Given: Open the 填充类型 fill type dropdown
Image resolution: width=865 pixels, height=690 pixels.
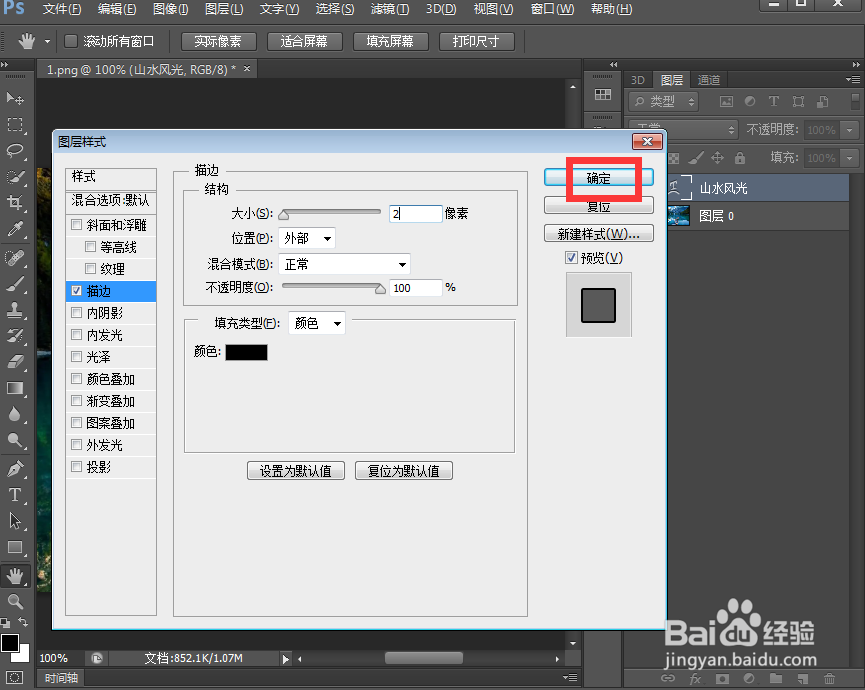Looking at the screenshot, I should 317,323.
